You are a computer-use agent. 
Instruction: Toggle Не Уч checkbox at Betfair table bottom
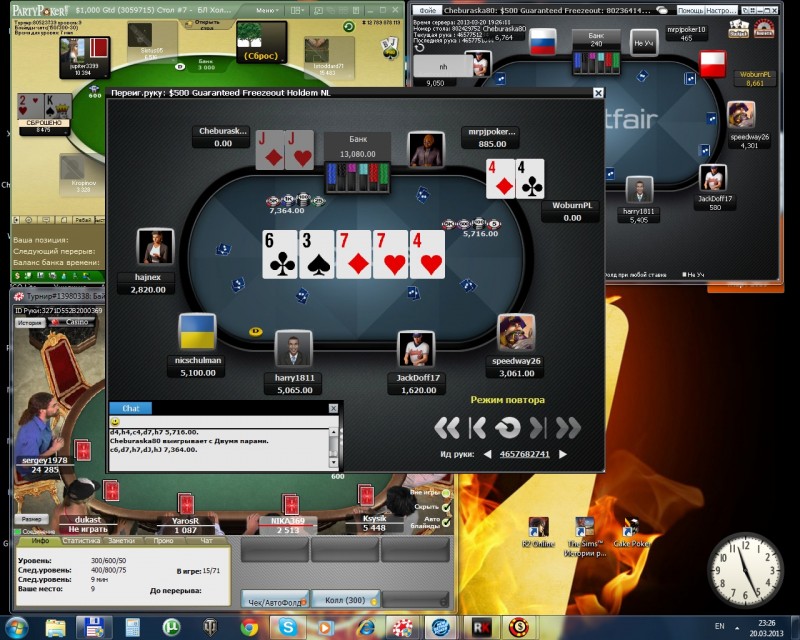tap(685, 275)
